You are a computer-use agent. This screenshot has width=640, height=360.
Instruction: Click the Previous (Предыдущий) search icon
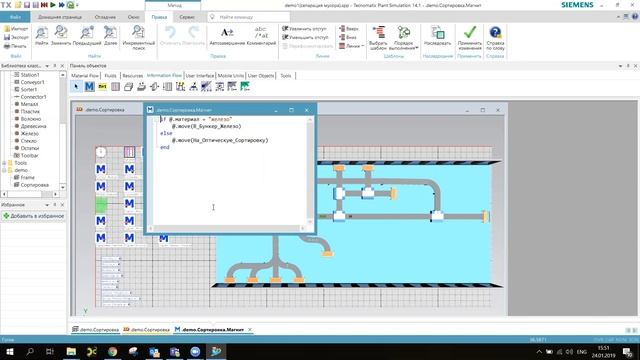click(x=87, y=32)
